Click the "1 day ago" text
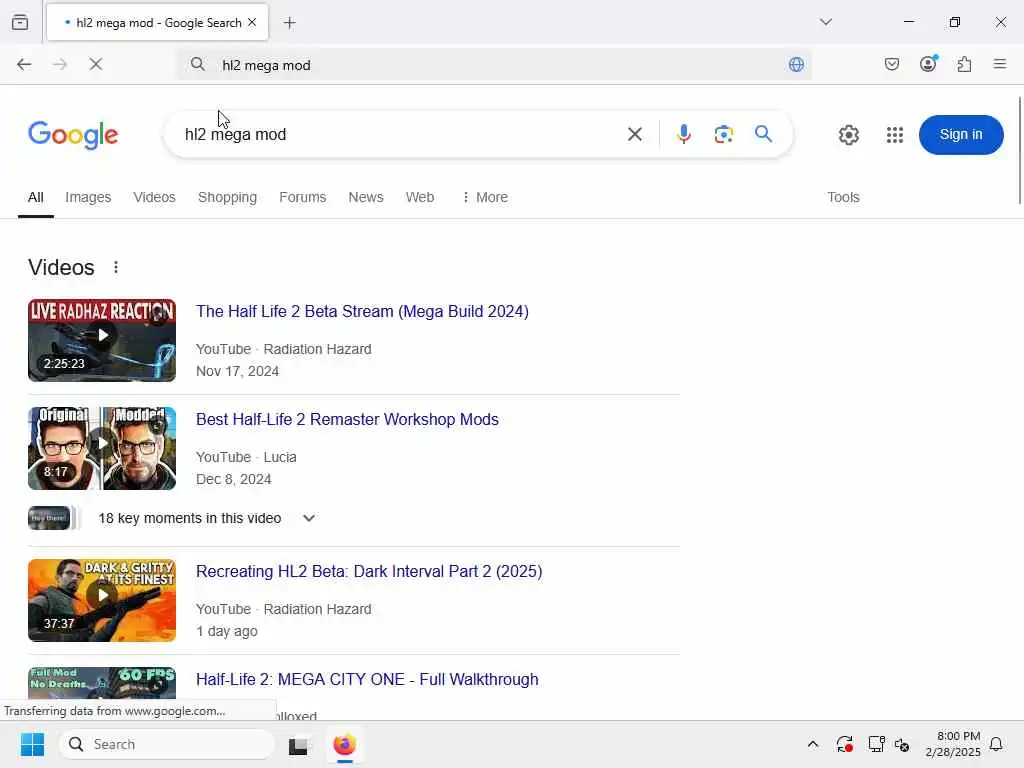Image resolution: width=1024 pixels, height=768 pixels. click(227, 631)
